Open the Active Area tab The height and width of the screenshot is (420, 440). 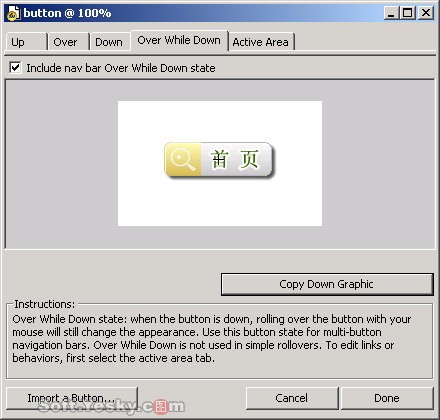coord(261,42)
